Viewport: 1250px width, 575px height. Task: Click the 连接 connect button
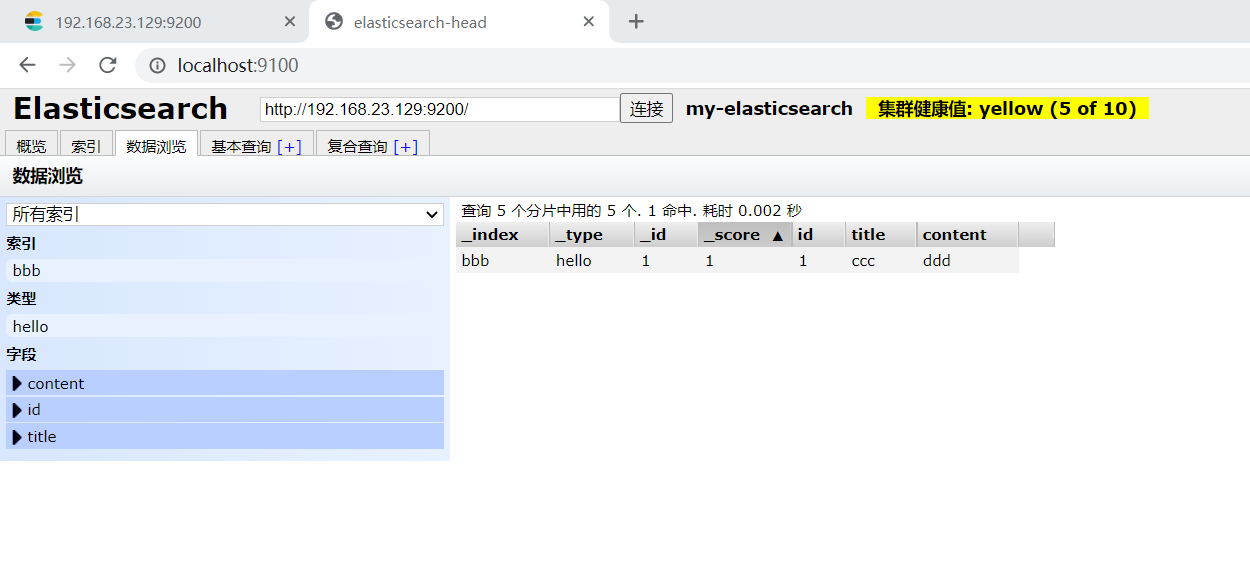[647, 109]
